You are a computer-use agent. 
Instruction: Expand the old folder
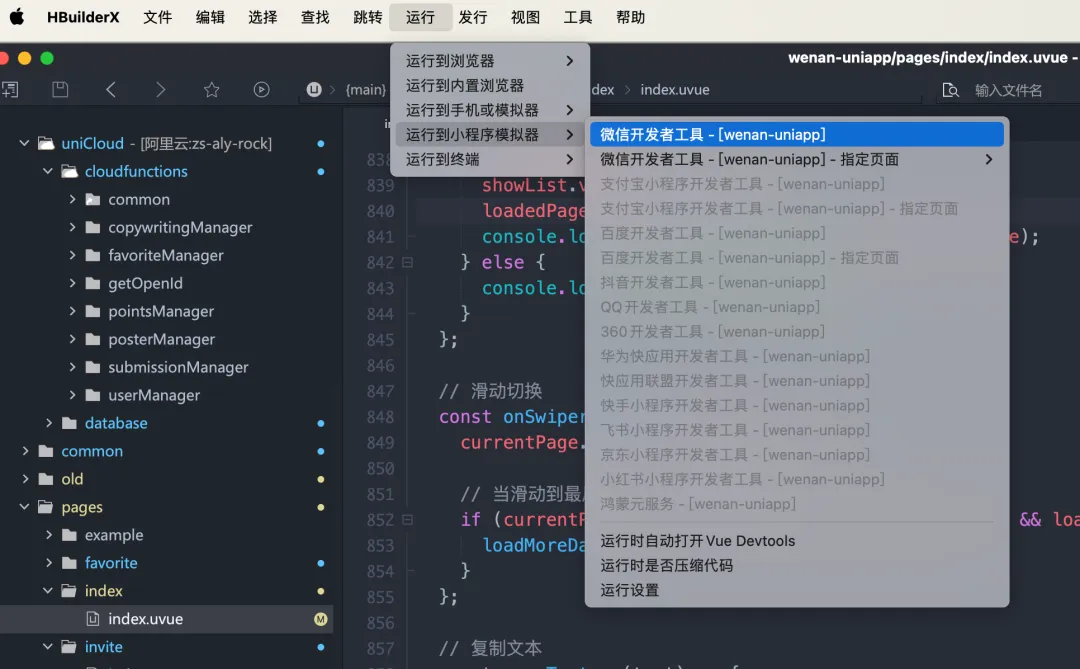coord(25,479)
